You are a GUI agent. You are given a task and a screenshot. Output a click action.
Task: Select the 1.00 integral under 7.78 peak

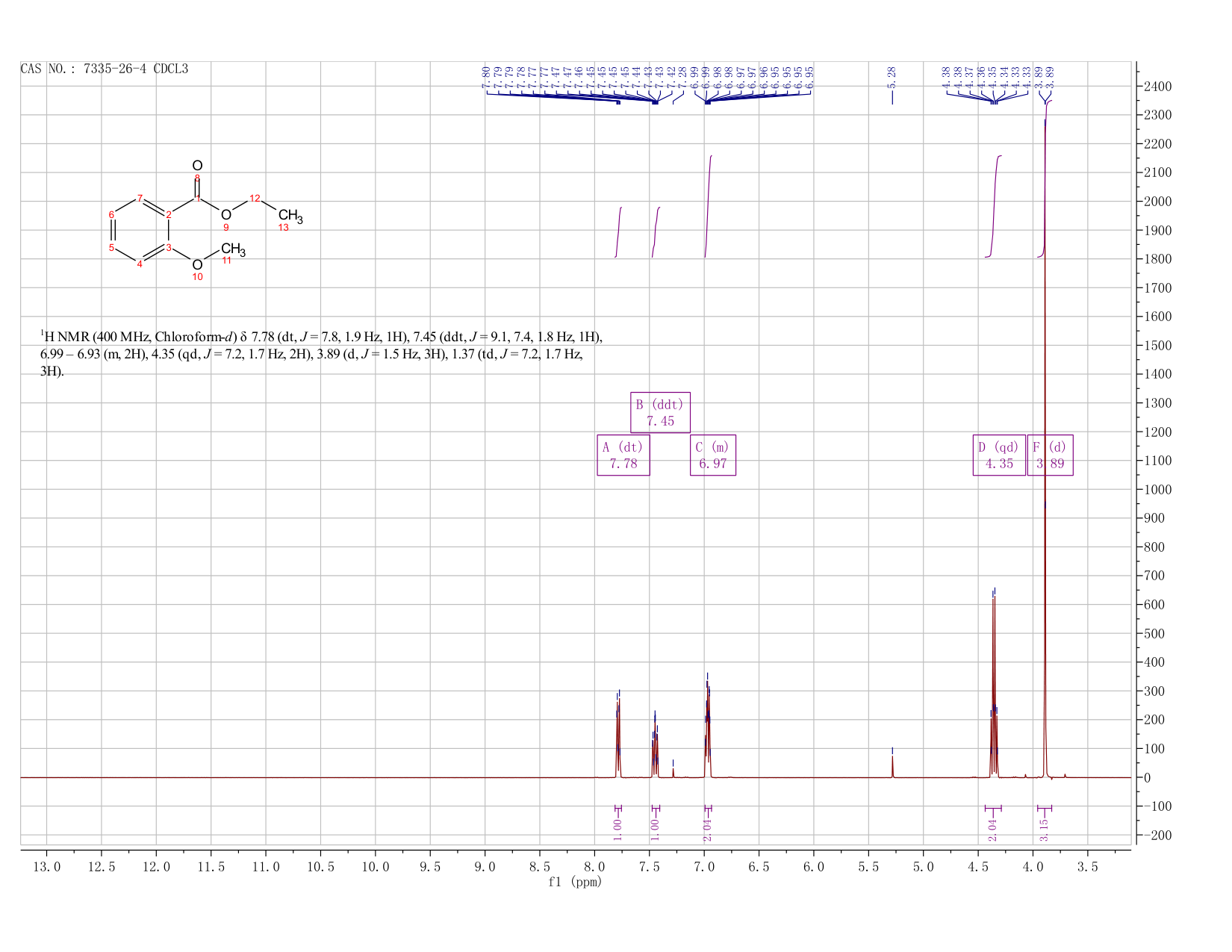617,830
